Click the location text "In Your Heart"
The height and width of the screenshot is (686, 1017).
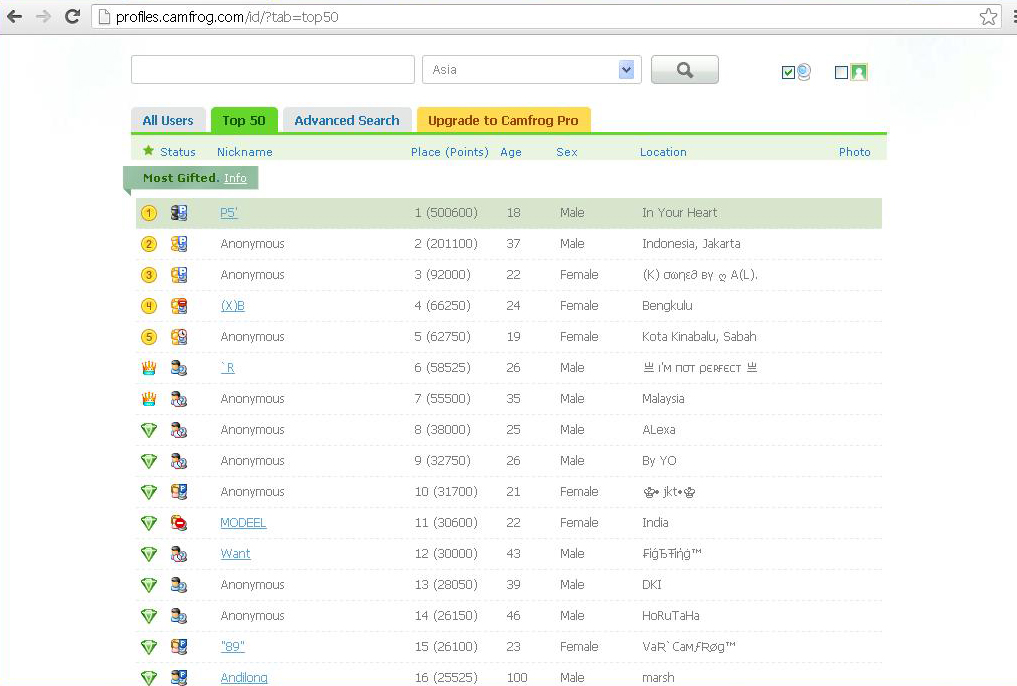680,213
